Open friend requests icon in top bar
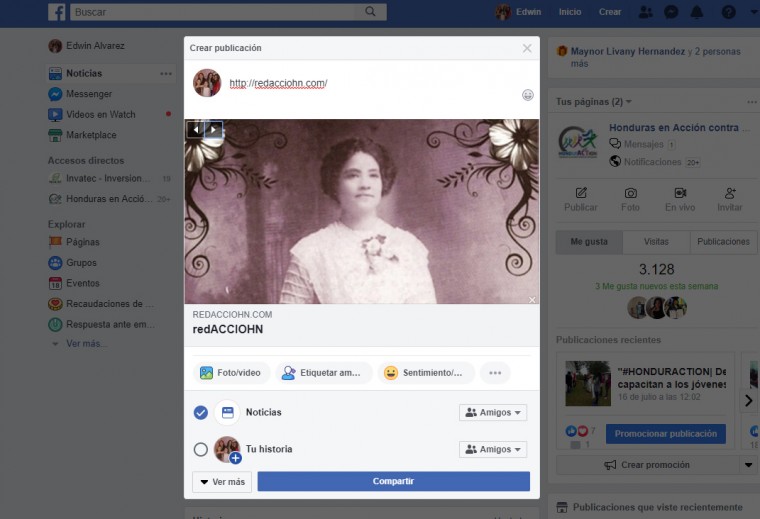Image resolution: width=760 pixels, height=519 pixels. pyautogui.click(x=645, y=12)
